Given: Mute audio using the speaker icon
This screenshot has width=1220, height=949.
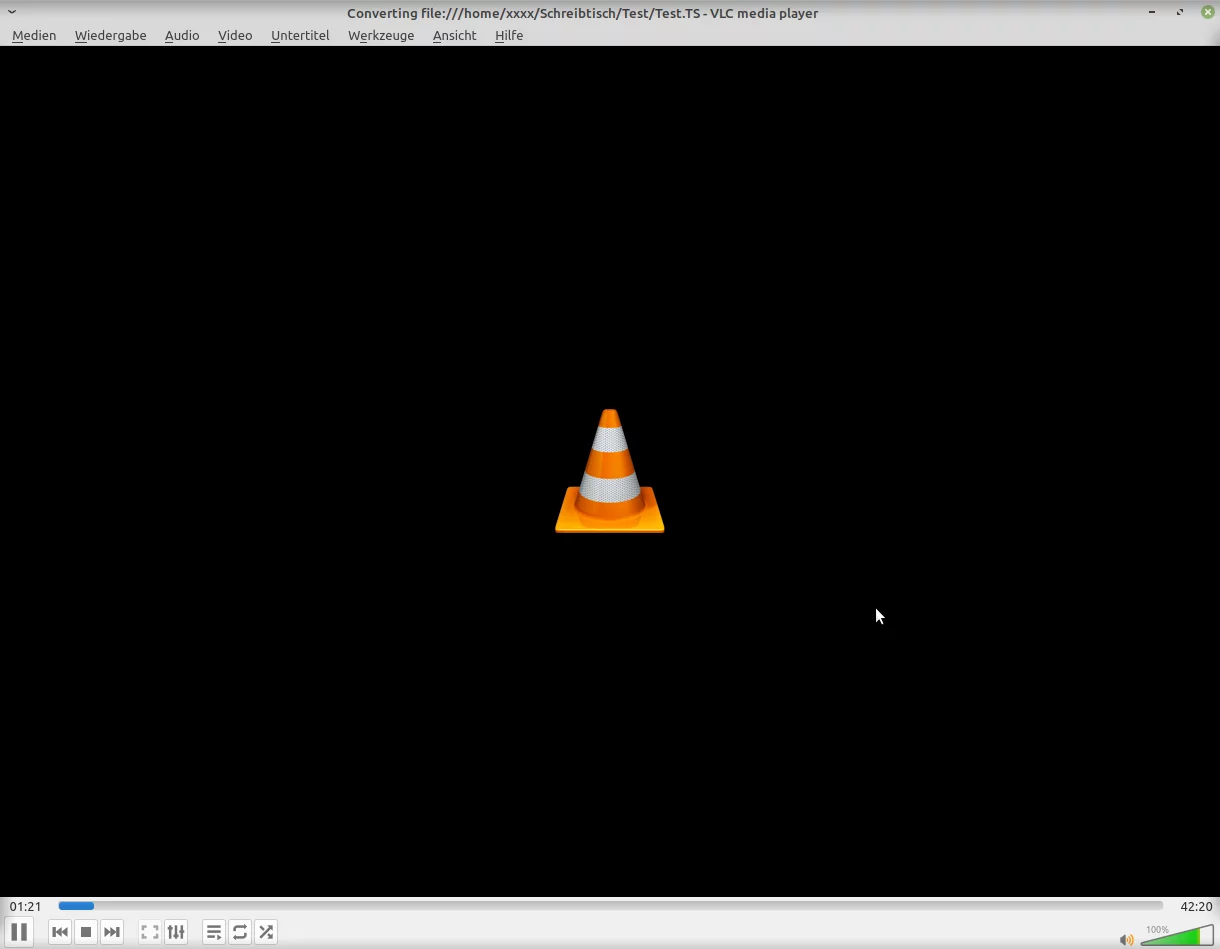Looking at the screenshot, I should [x=1127, y=939].
